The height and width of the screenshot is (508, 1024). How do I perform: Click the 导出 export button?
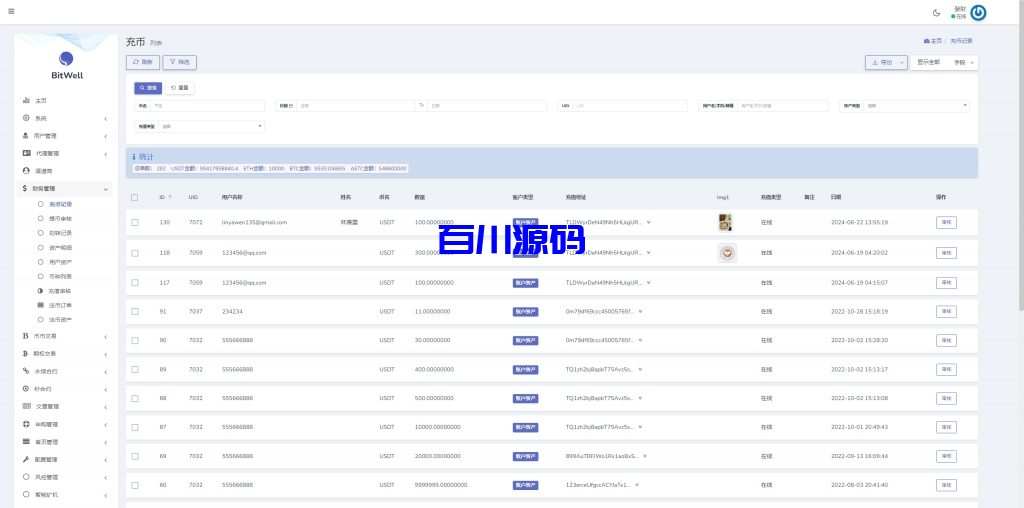click(x=881, y=62)
